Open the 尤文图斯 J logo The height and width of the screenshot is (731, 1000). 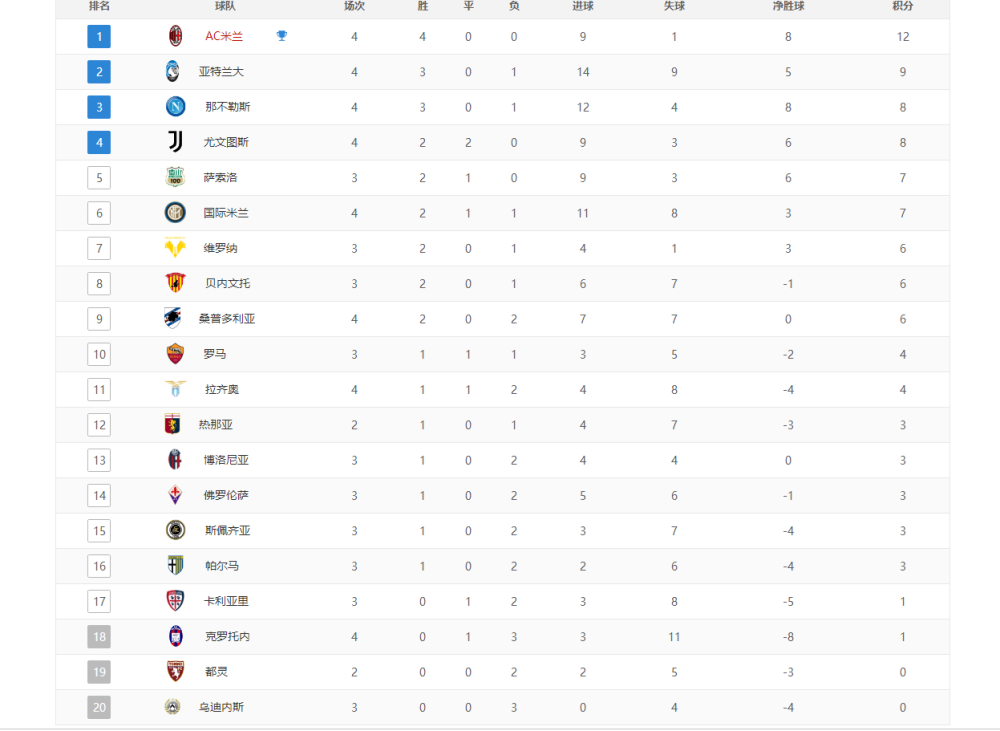pos(175,142)
